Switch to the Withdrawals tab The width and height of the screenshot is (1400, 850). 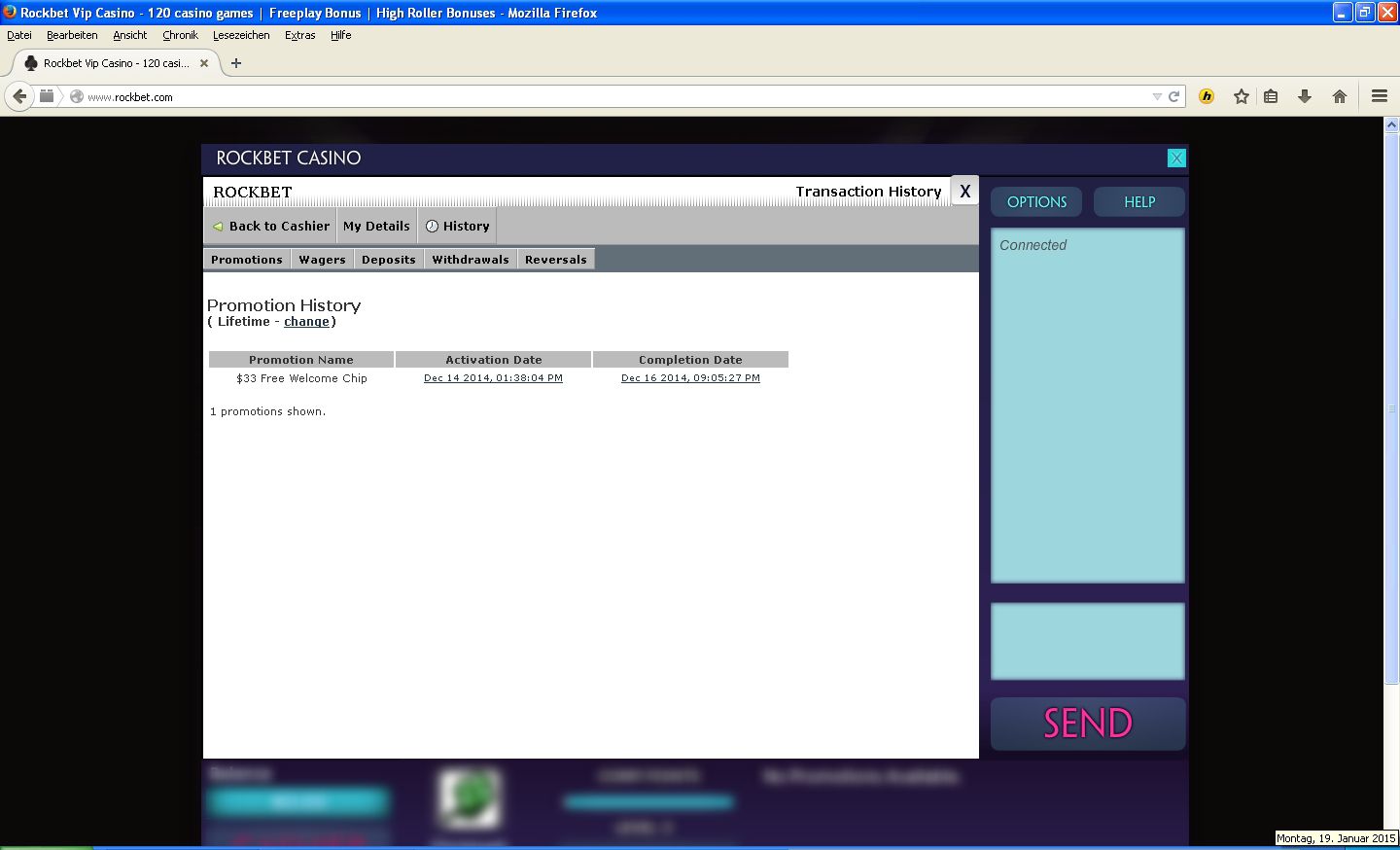tap(471, 260)
